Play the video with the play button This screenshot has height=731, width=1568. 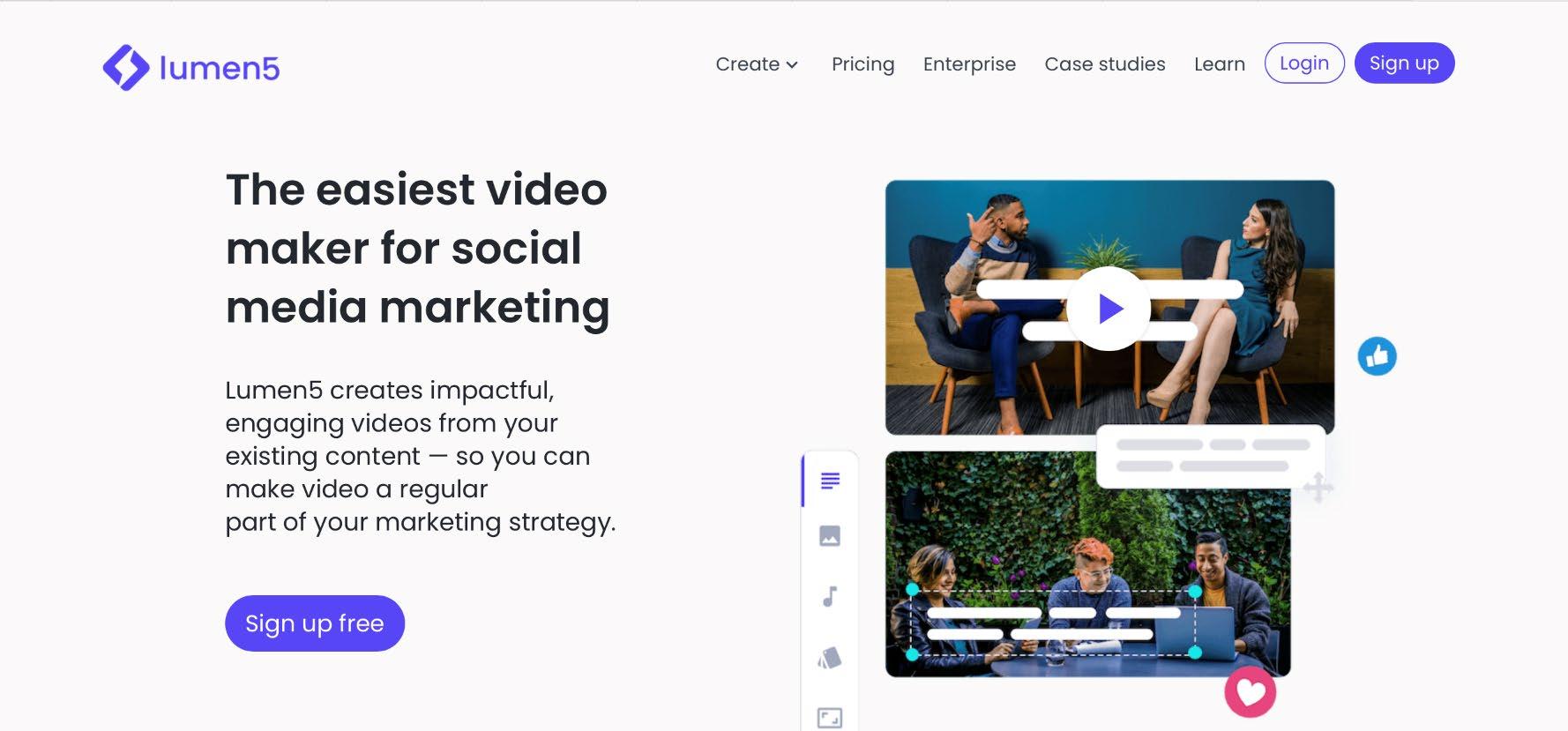tap(1109, 309)
